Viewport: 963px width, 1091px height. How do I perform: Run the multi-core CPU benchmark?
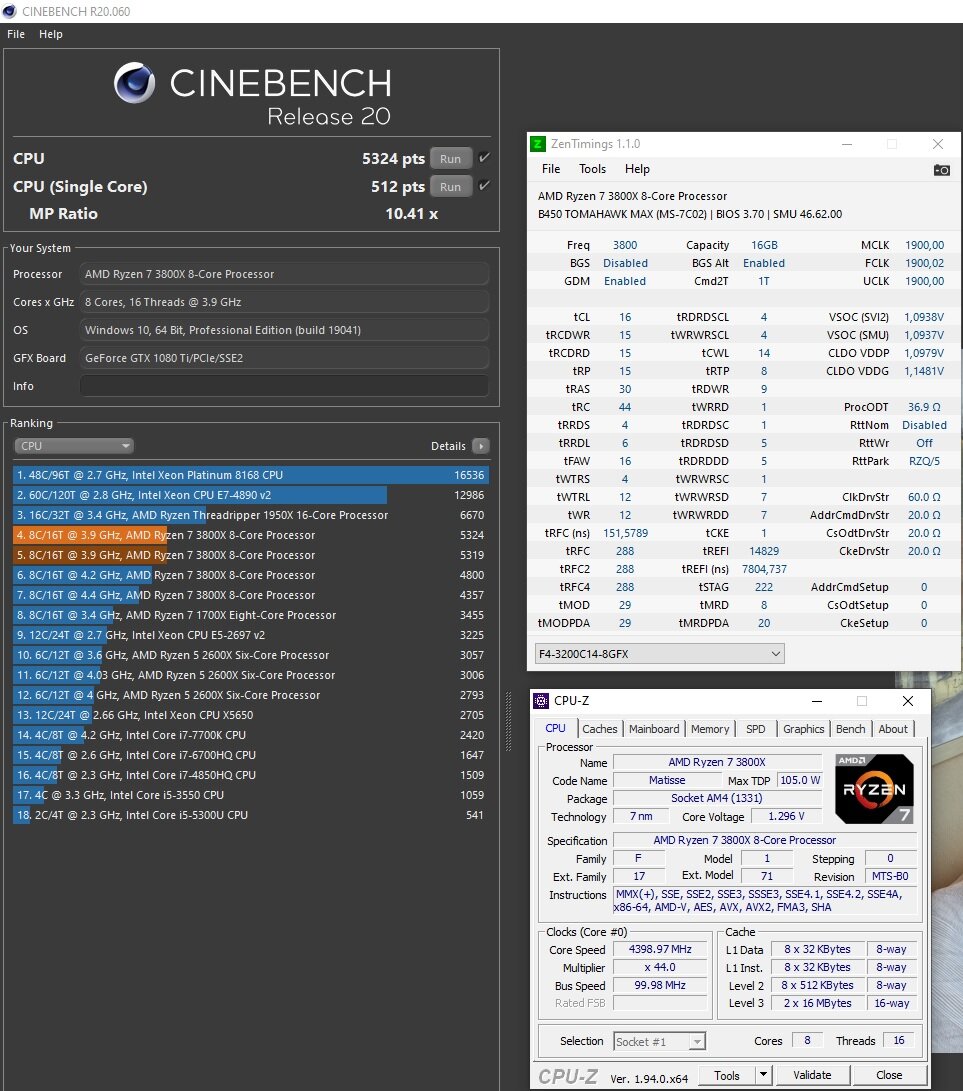pos(450,159)
